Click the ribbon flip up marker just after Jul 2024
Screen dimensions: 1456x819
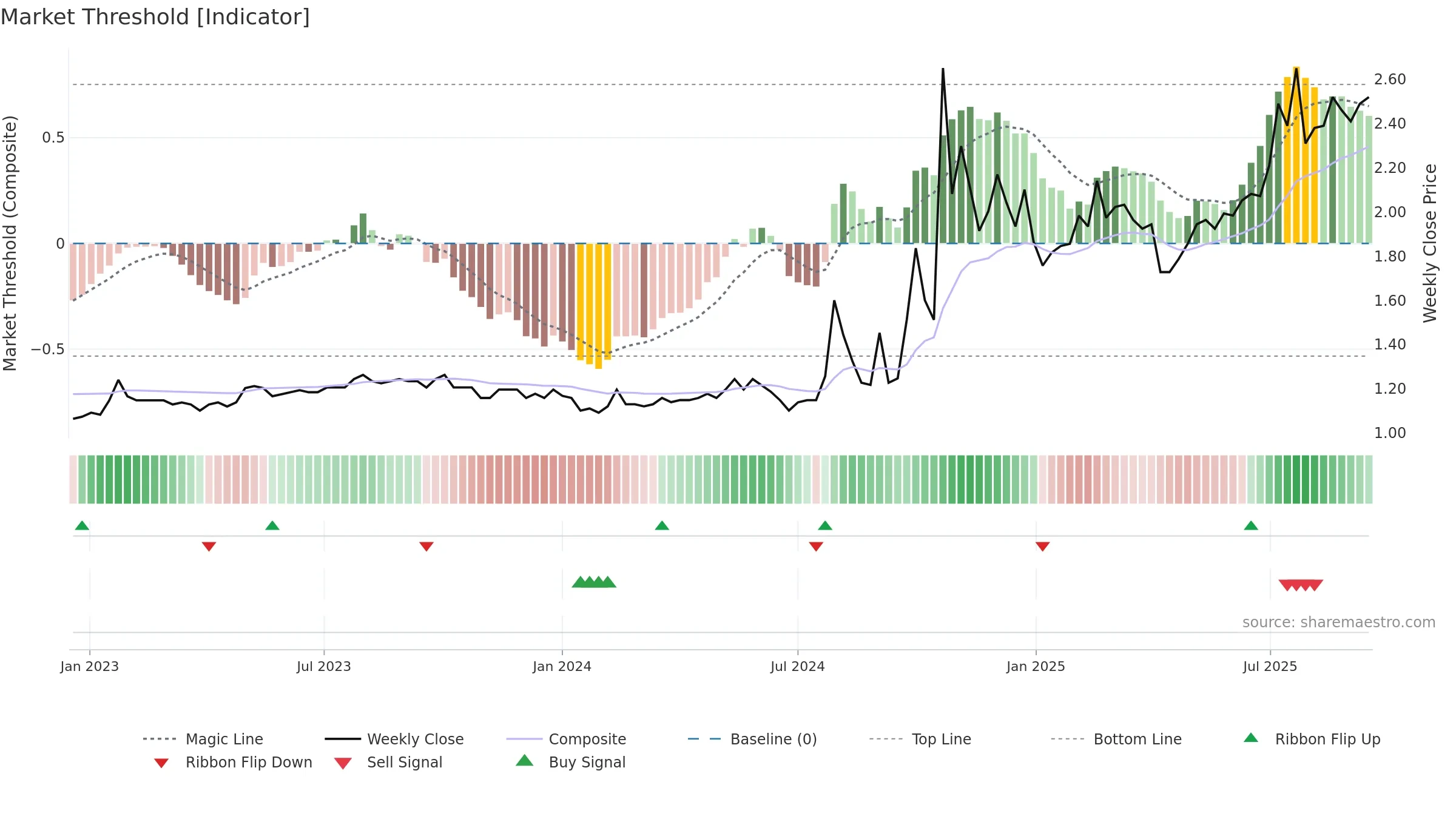[x=825, y=525]
